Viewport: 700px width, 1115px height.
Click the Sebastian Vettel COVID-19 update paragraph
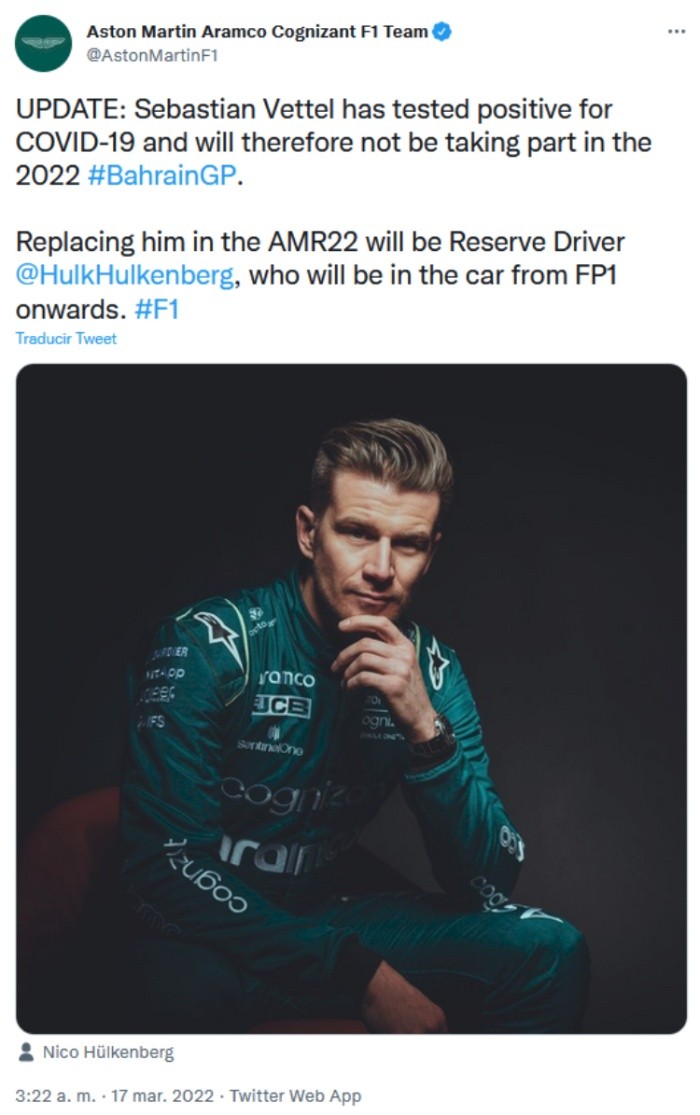click(330, 142)
